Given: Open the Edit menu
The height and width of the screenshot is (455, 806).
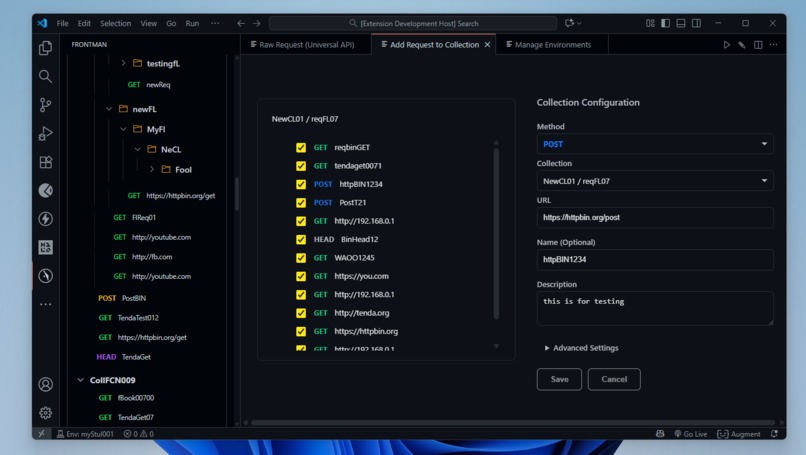Looking at the screenshot, I should point(84,23).
